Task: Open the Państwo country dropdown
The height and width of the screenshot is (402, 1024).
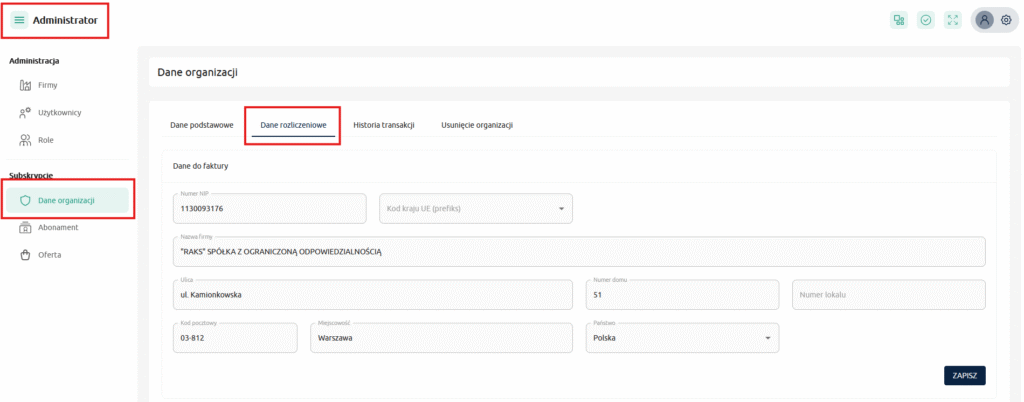Action: click(x=682, y=338)
